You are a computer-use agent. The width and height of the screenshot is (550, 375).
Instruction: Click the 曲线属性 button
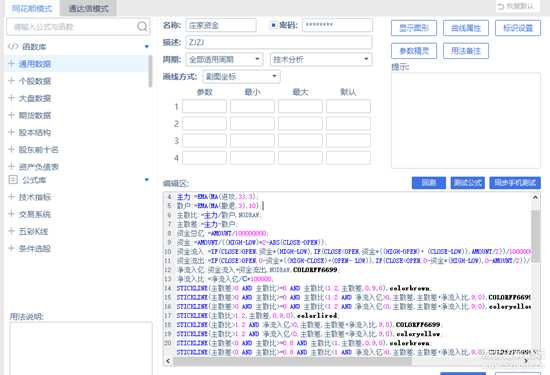pyautogui.click(x=466, y=28)
